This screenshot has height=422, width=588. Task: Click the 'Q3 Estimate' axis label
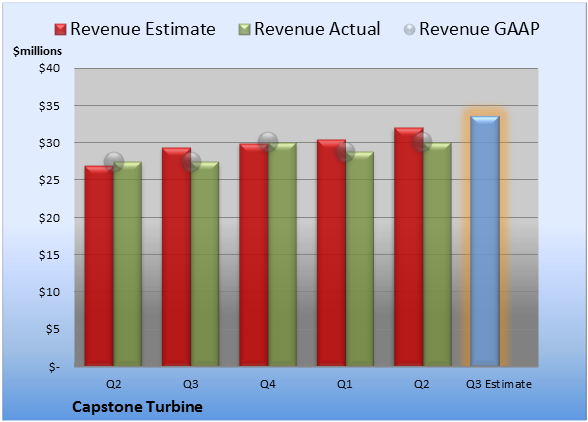pos(499,384)
